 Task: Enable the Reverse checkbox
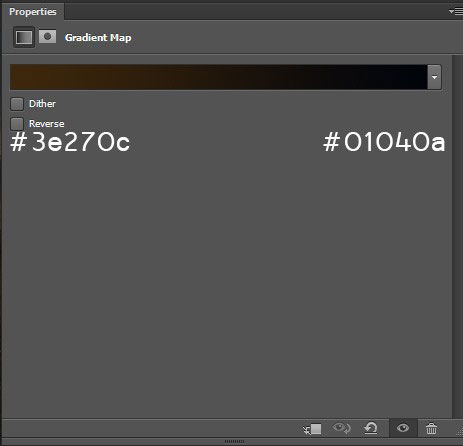tap(17, 124)
